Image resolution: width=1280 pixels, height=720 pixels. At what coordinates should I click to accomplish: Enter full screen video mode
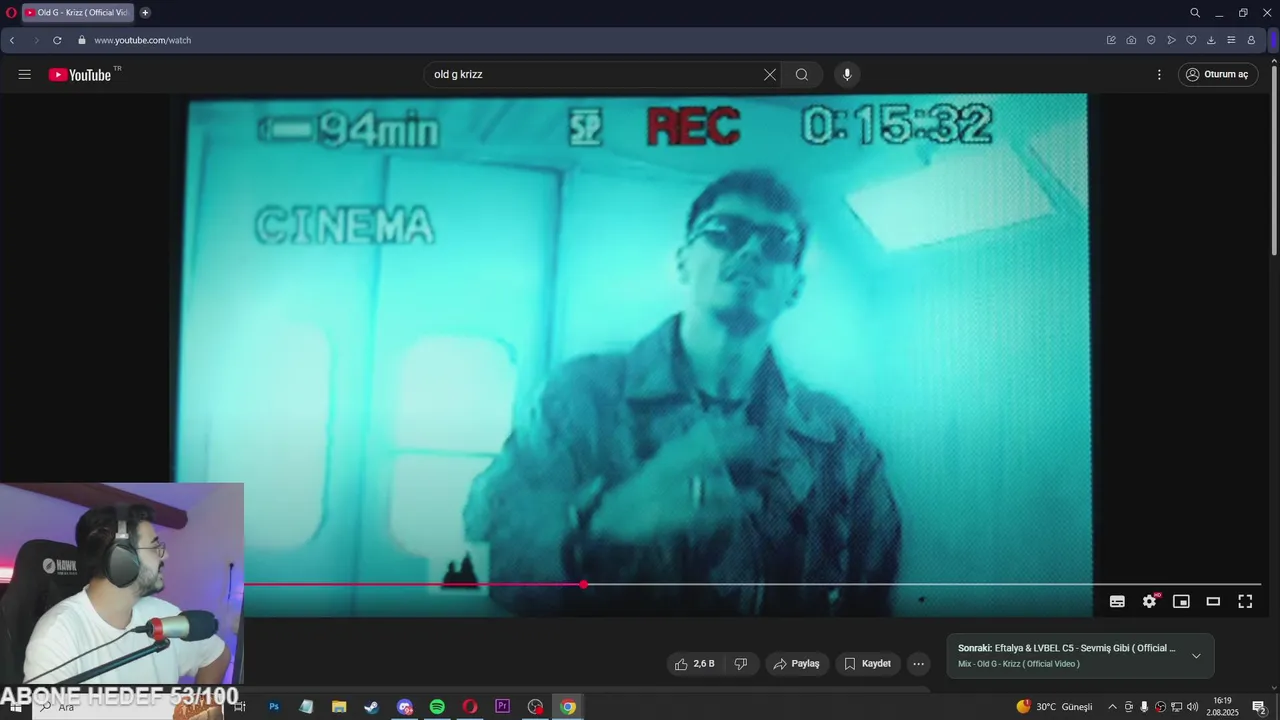1245,601
